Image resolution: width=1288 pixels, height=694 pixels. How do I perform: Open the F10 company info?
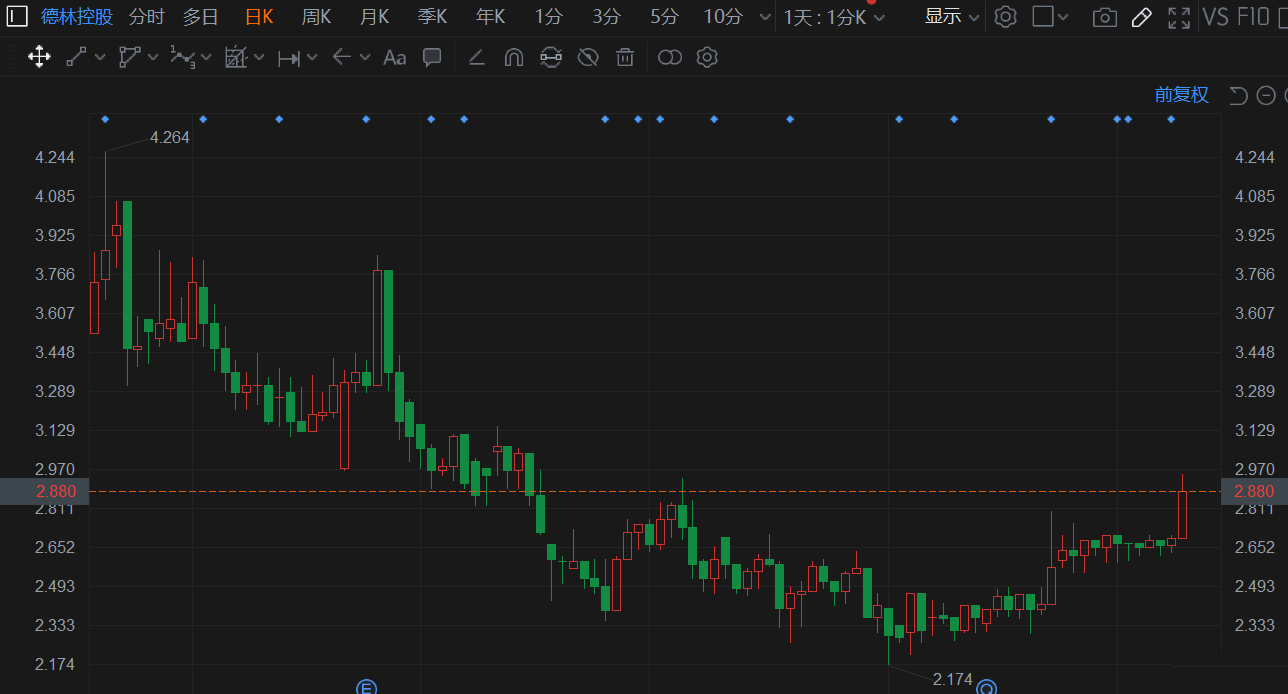(x=1254, y=17)
